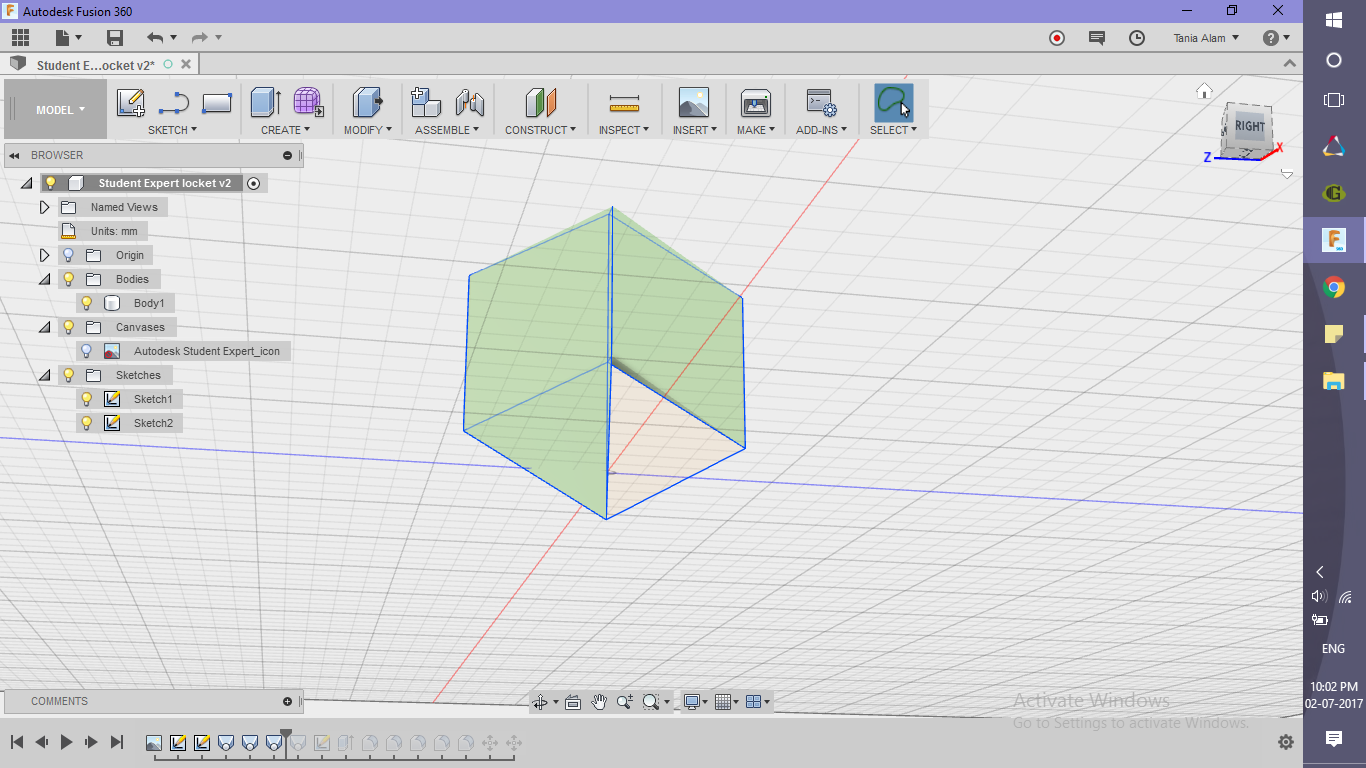
Task: Open the MAKE menu
Action: [755, 130]
